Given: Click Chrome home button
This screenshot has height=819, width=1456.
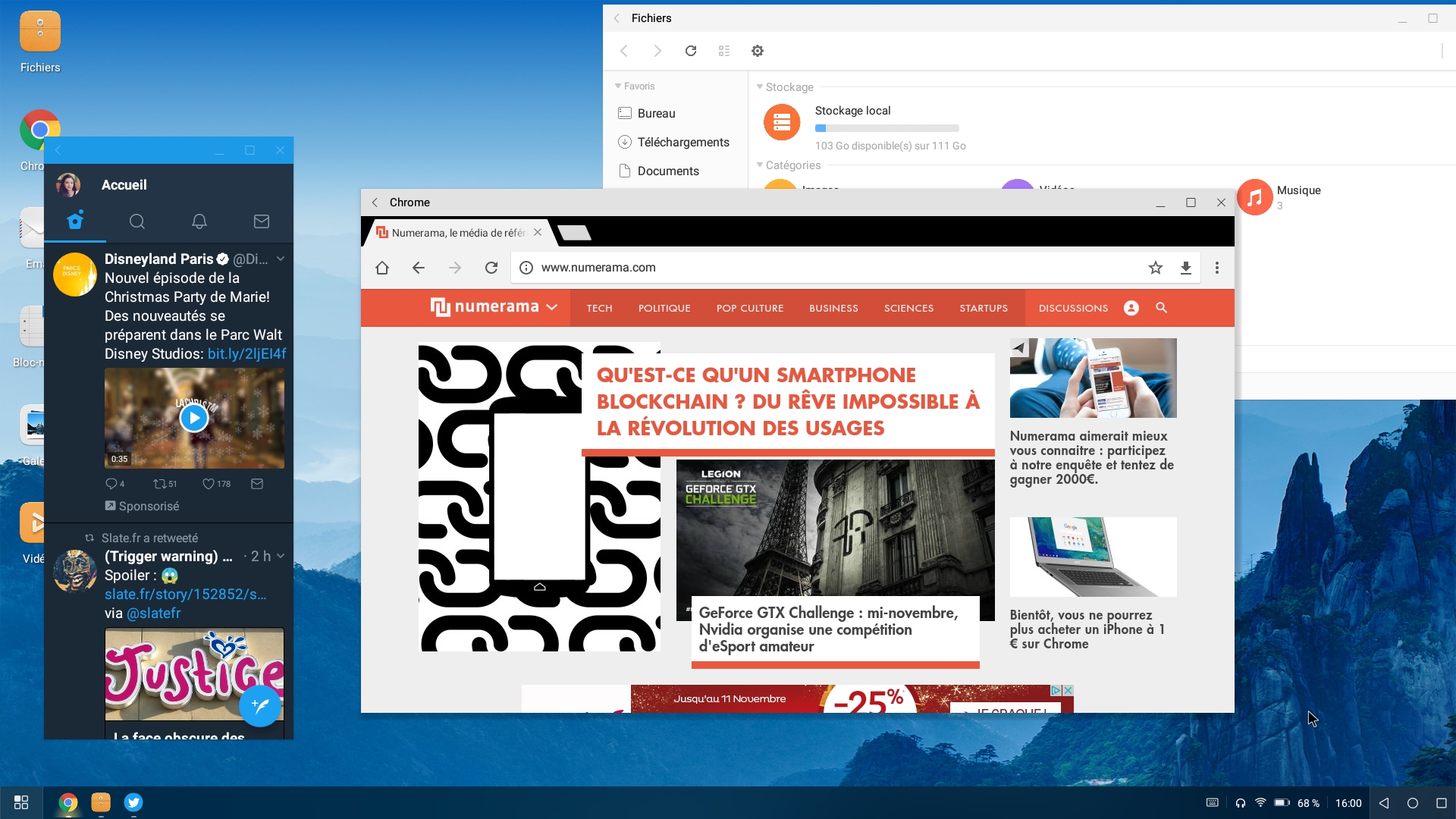Looking at the screenshot, I should point(382,268).
